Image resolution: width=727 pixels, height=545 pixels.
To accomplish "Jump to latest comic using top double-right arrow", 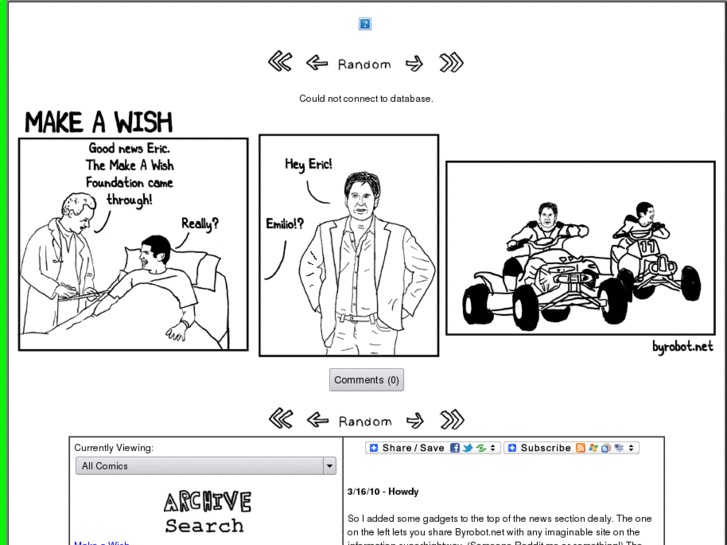I will click(451, 63).
